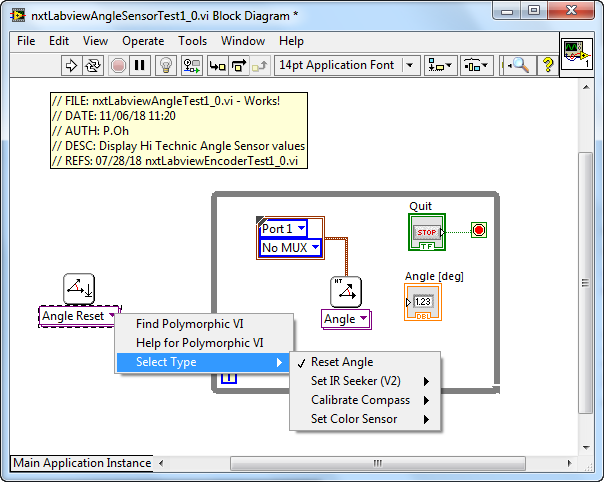Open the Tools menu

(192, 41)
